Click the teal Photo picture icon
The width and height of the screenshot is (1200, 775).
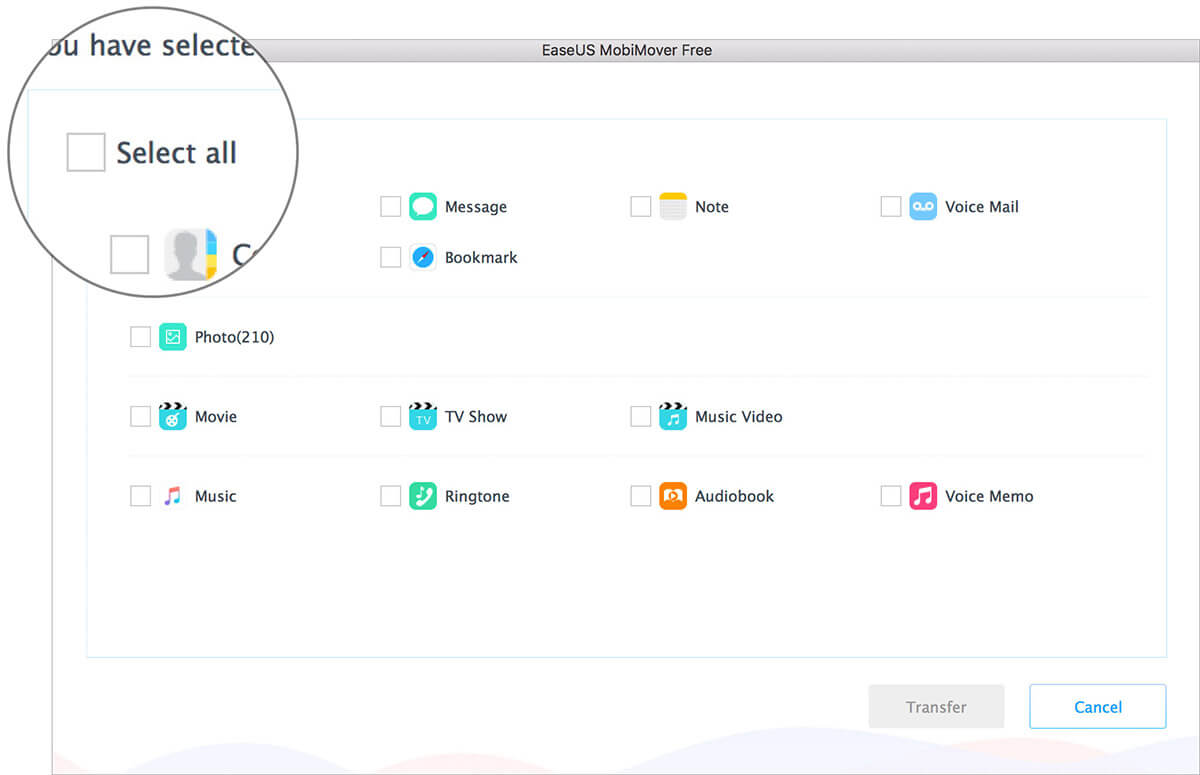click(173, 337)
